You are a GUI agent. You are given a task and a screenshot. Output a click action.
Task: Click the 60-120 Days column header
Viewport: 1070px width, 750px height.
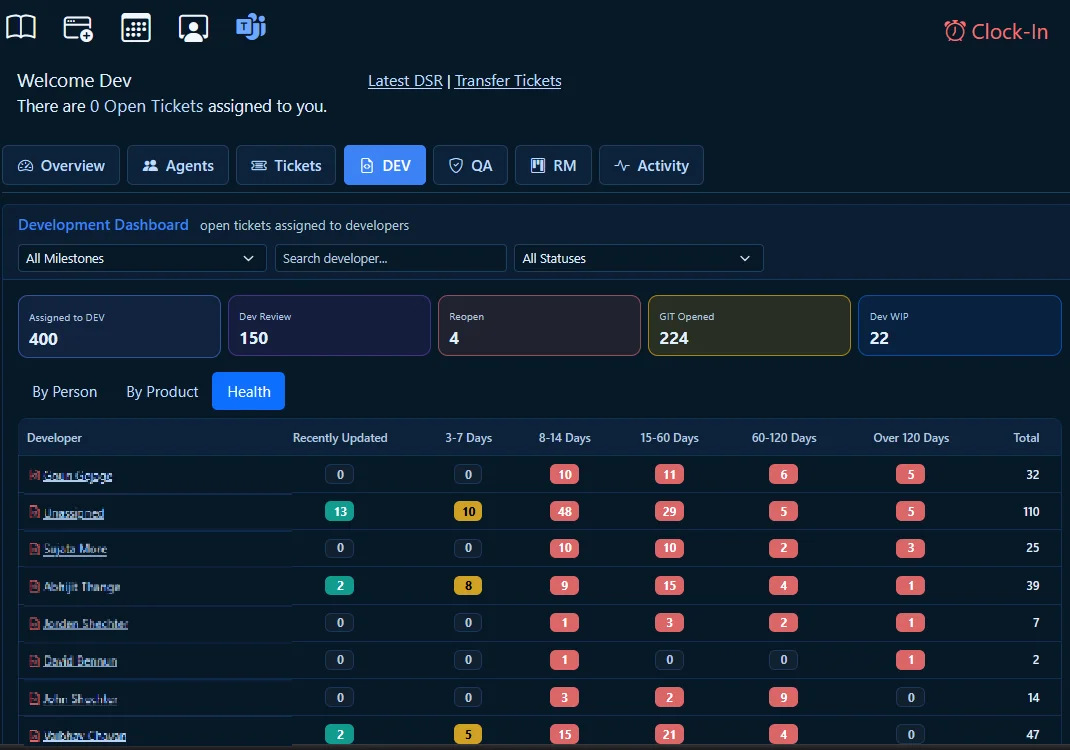pyautogui.click(x=783, y=438)
